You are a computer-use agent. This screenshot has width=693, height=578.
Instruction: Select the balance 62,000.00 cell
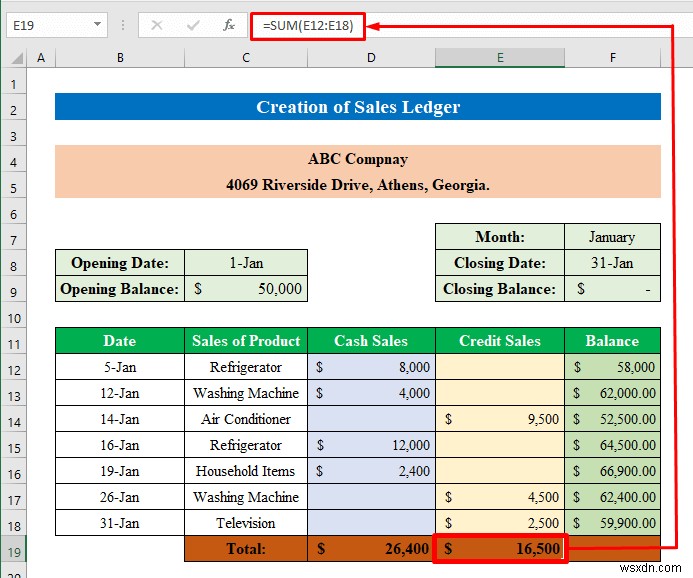(613, 393)
